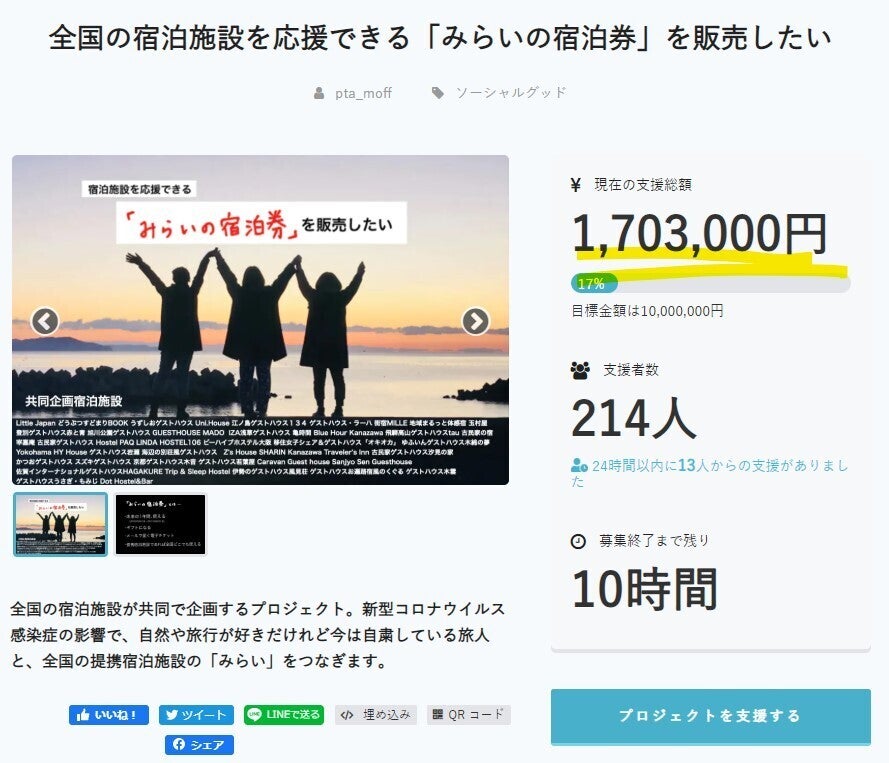The width and height of the screenshot is (889, 763).
Task: Click the previous image arrow on slideshow
Action: click(45, 321)
